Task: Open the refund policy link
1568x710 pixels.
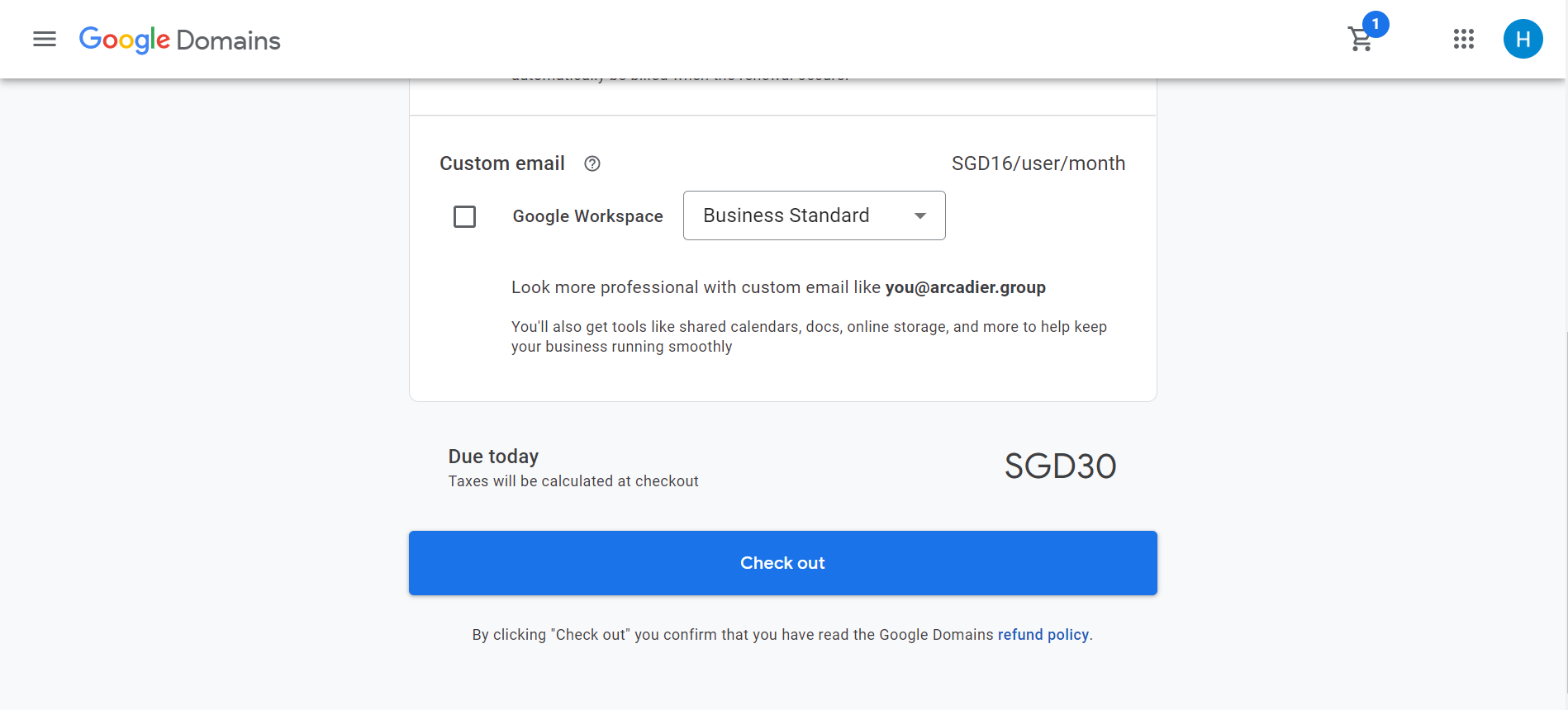Action: 1043,634
